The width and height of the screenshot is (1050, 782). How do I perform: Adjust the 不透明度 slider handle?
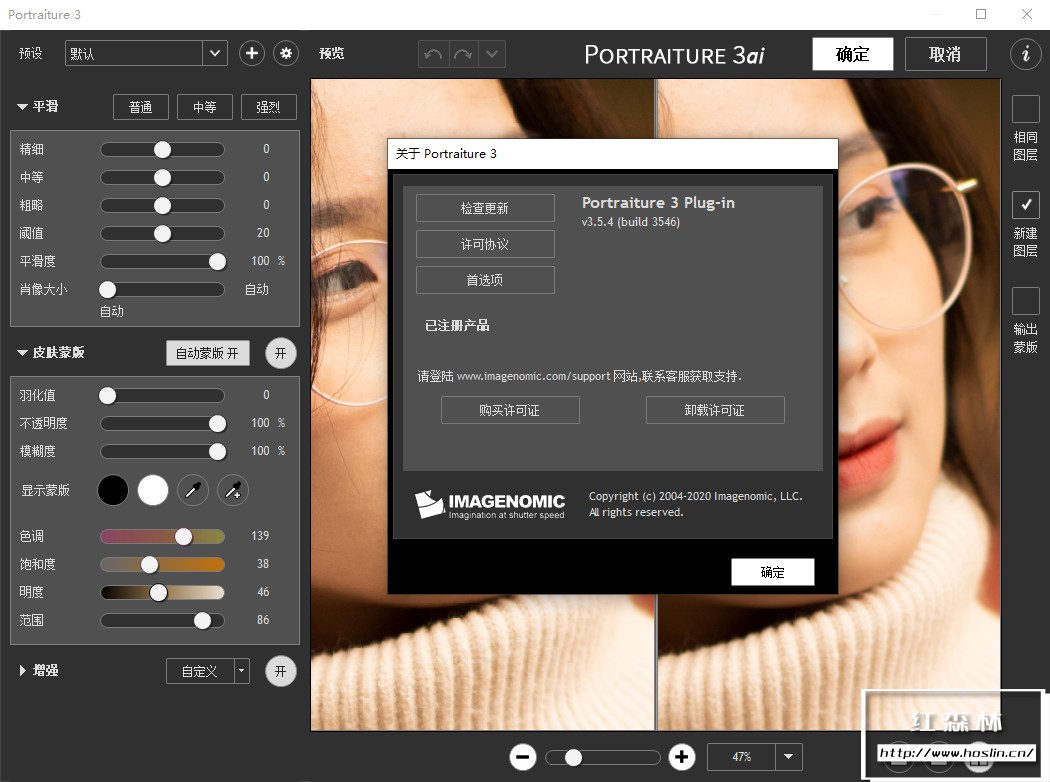[218, 424]
